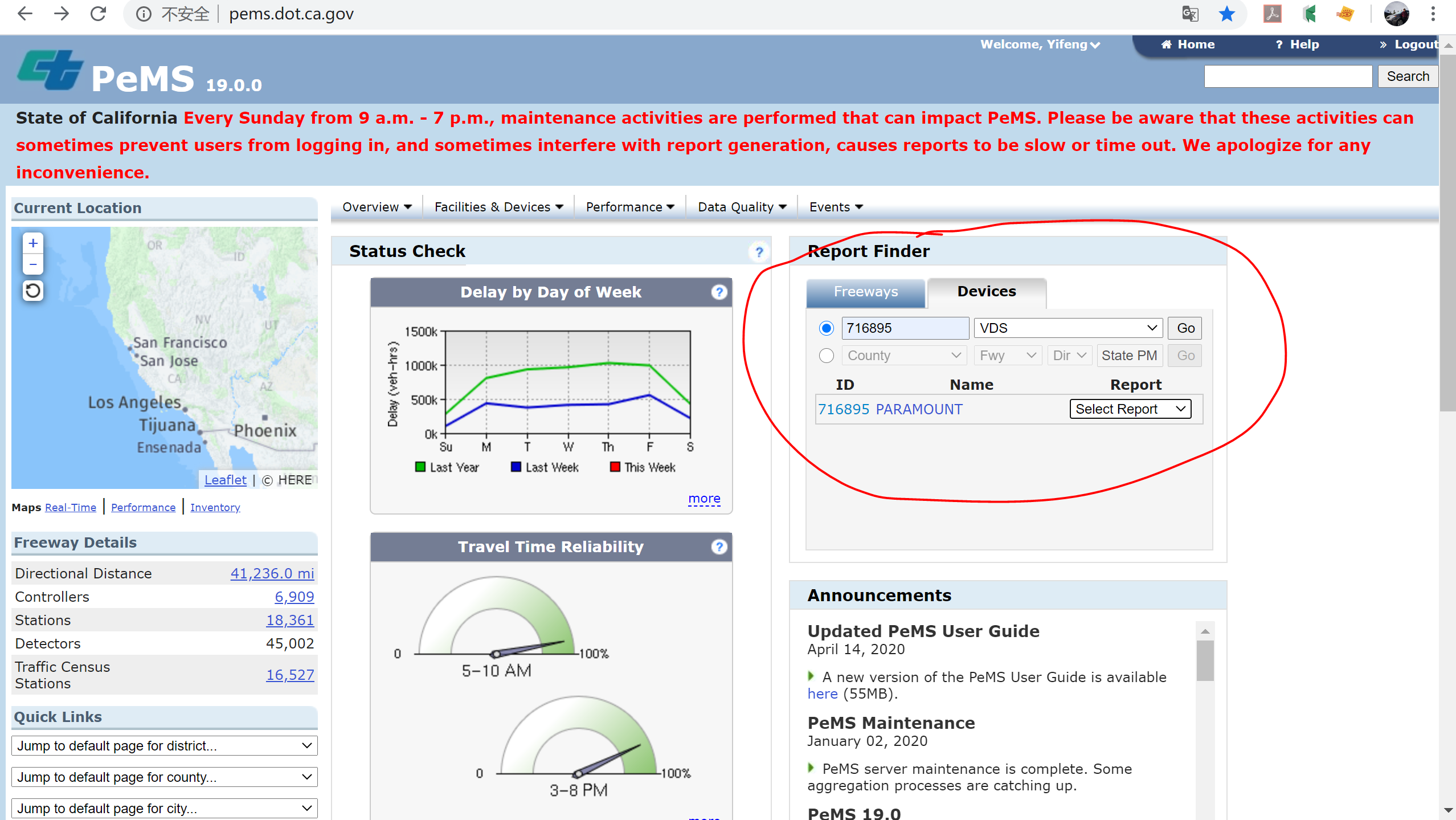Viewport: 1456px width, 820px height.
Task: Select the device ID radio button
Action: click(x=826, y=328)
